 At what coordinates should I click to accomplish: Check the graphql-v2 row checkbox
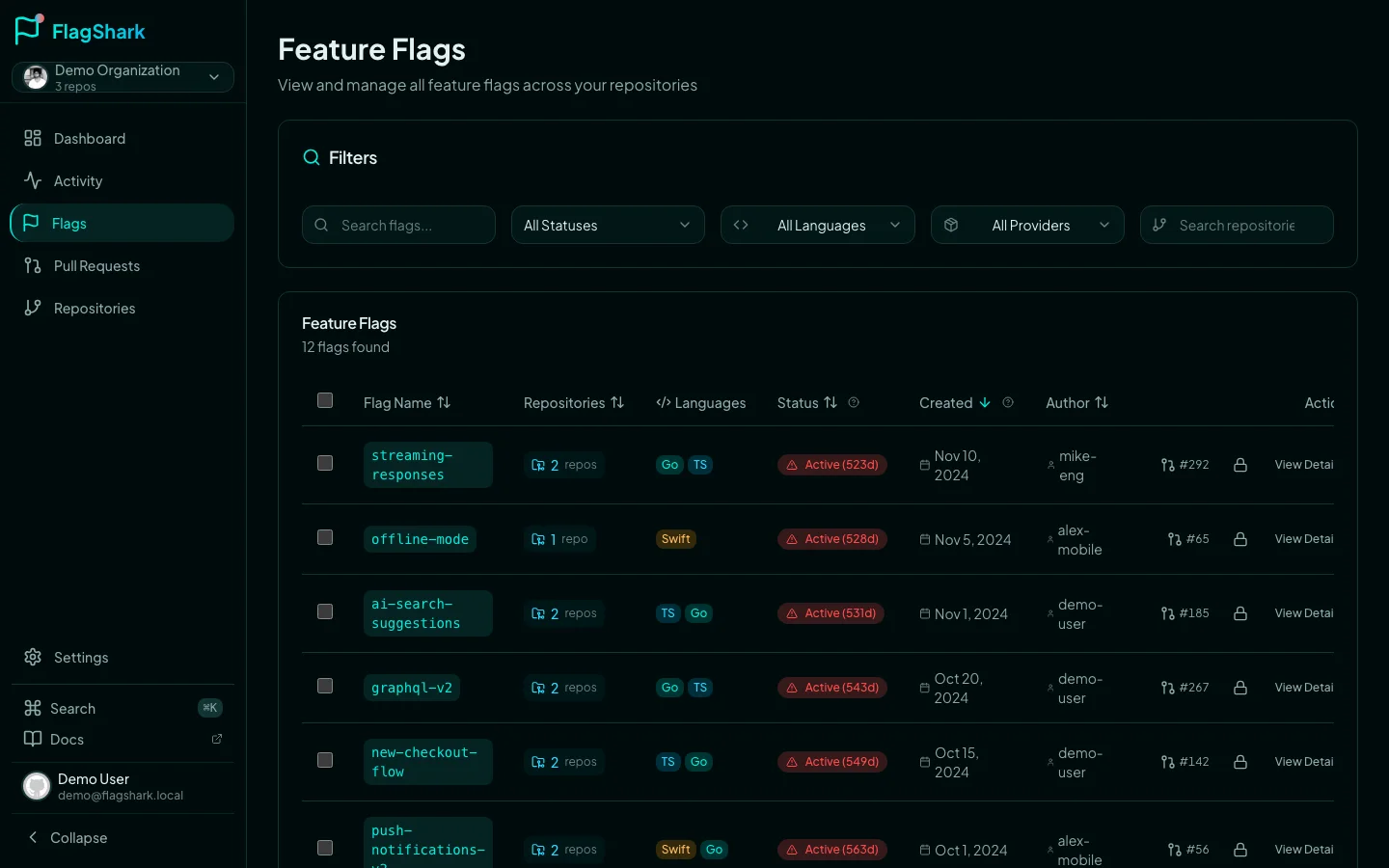coord(325,686)
